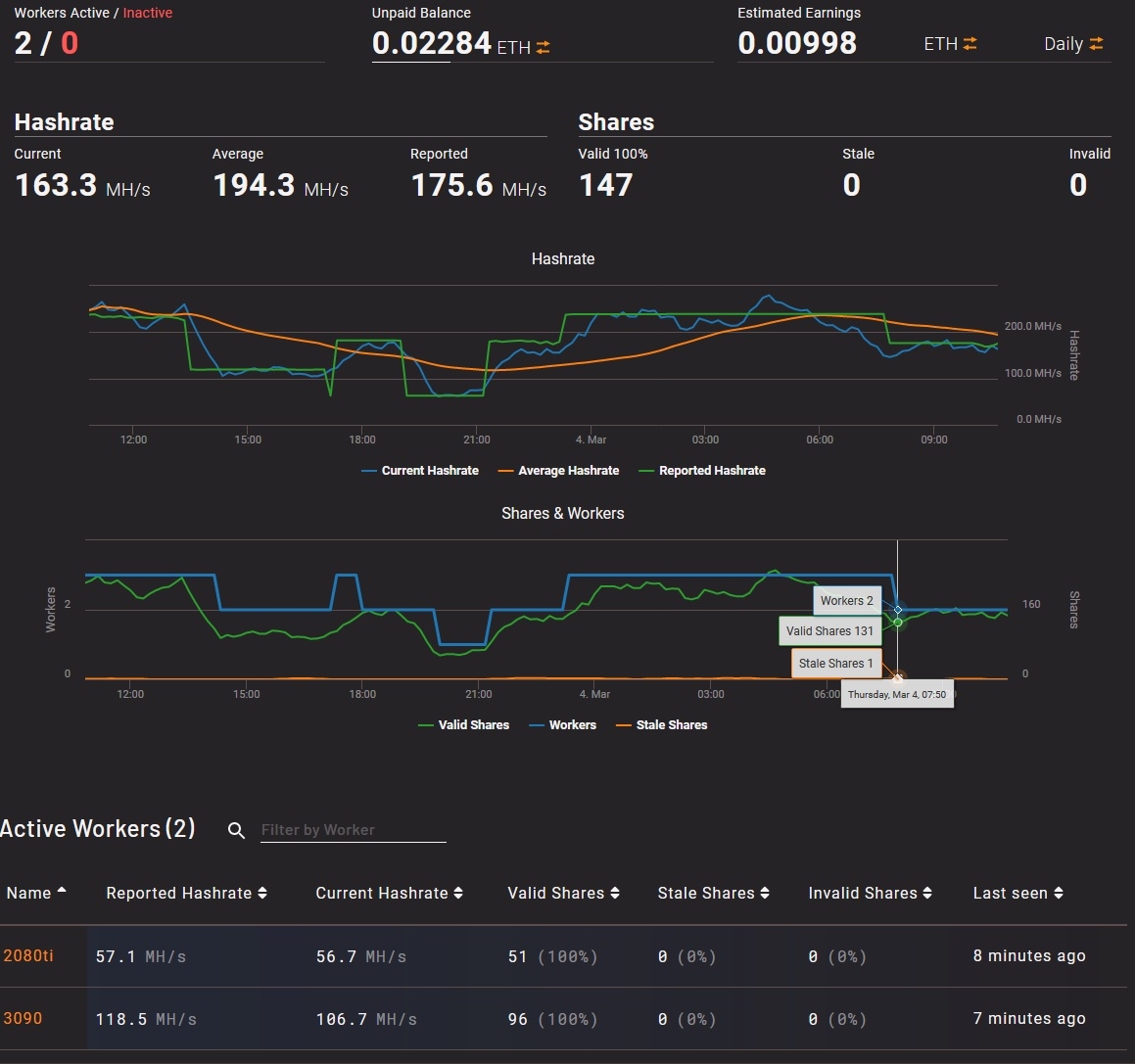Image resolution: width=1135 pixels, height=1064 pixels.
Task: Sort by Invalid Shares column
Action: [x=870, y=894]
